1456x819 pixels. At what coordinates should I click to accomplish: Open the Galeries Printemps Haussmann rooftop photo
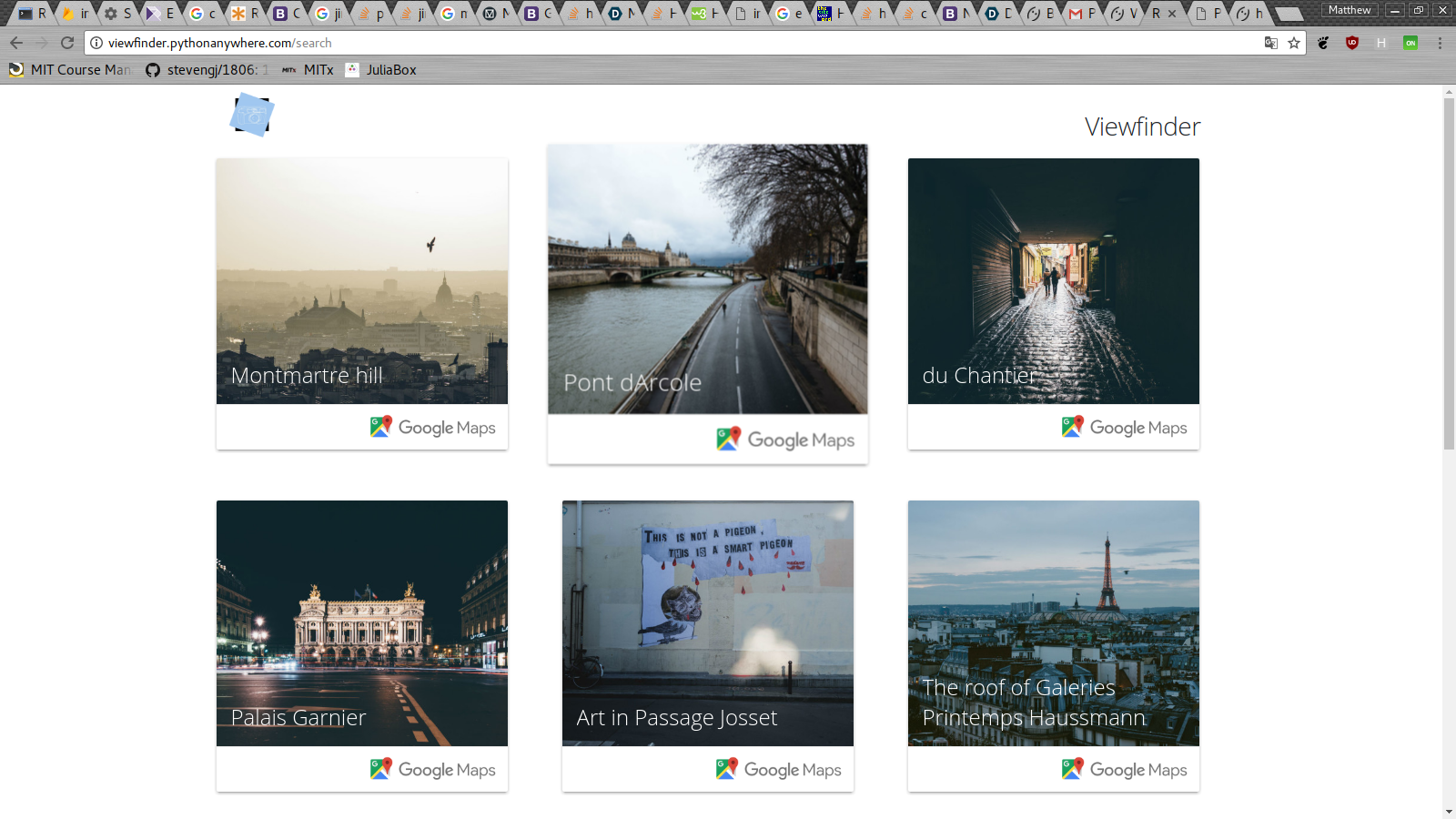1054,623
